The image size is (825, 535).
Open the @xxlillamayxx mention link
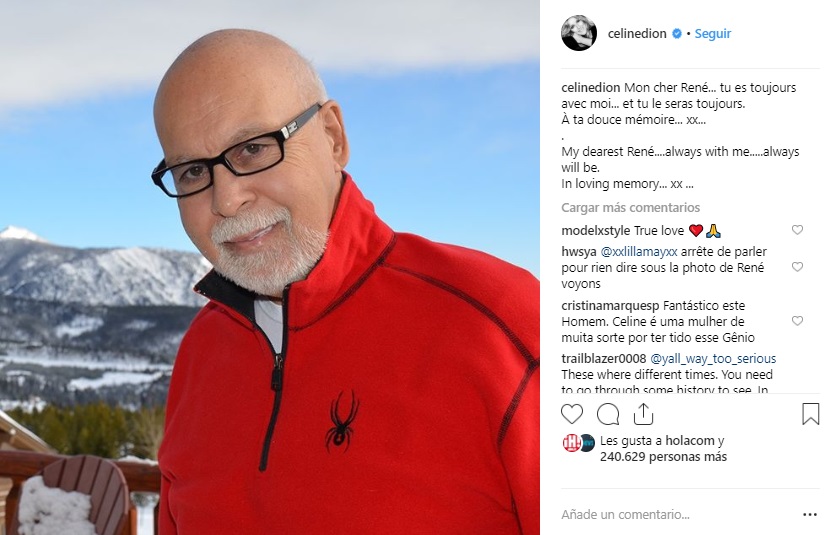639,252
